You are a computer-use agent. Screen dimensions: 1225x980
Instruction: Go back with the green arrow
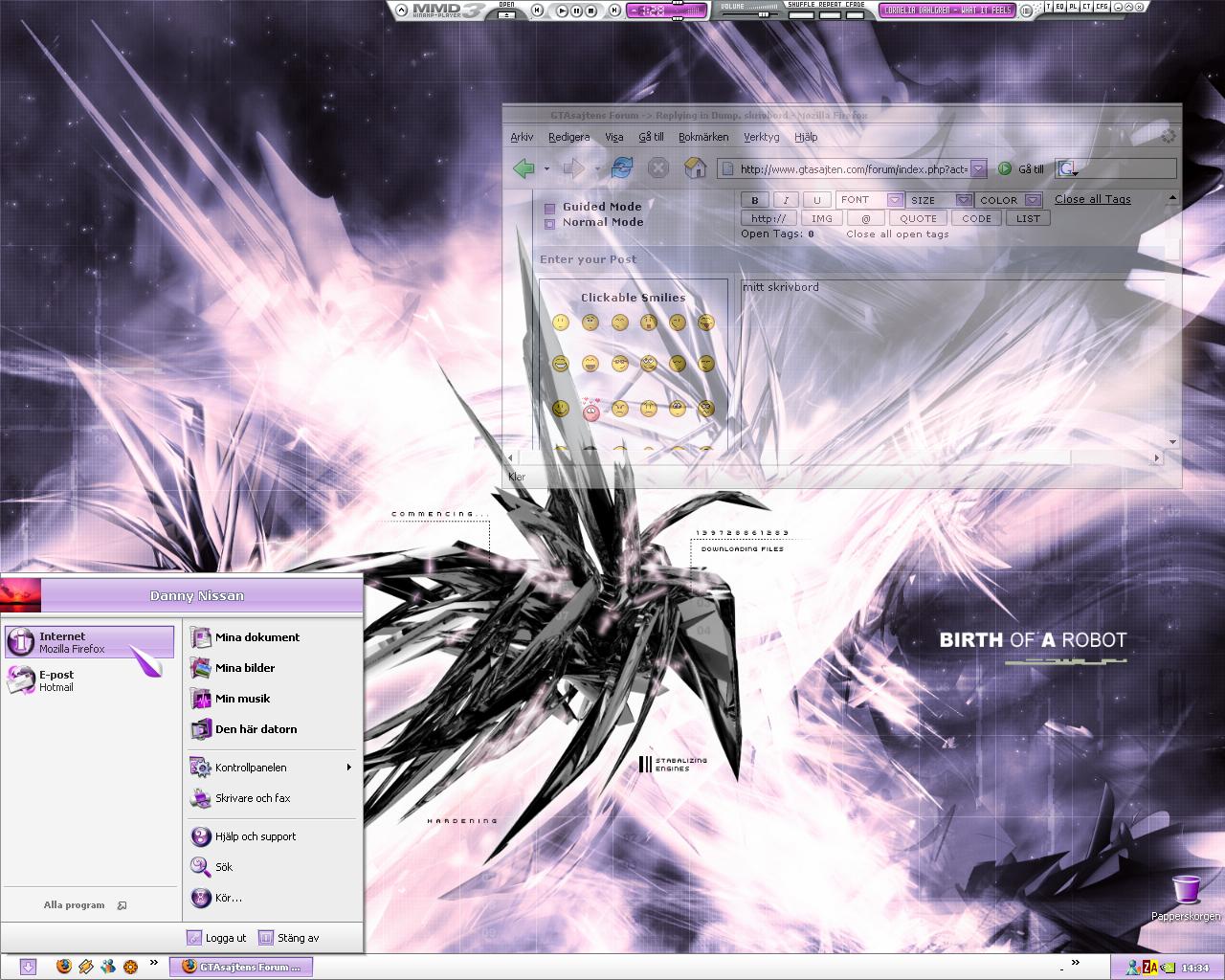tap(523, 168)
